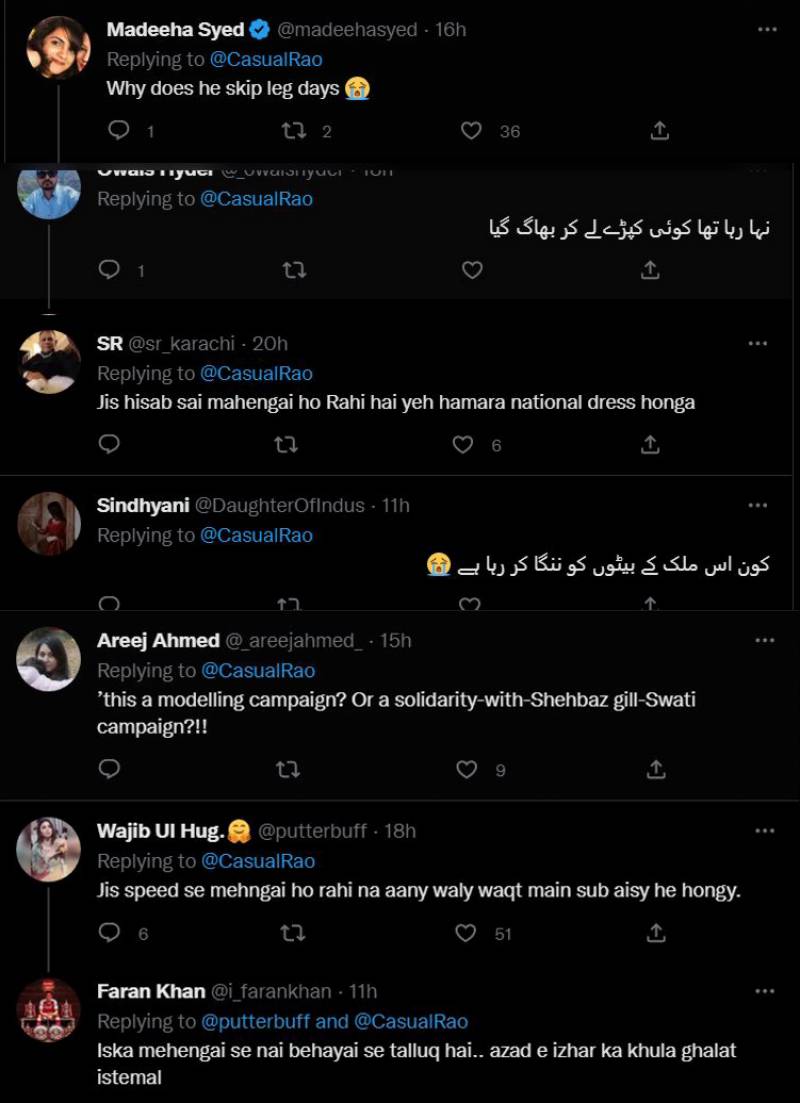Viewport: 800px width, 1103px height.
Task: Retweet SR's tweet about mahengai
Action: (286, 444)
